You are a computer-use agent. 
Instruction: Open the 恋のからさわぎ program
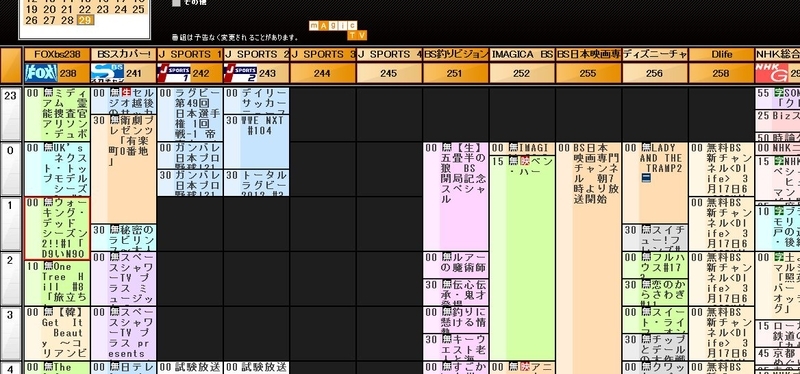pos(655,292)
